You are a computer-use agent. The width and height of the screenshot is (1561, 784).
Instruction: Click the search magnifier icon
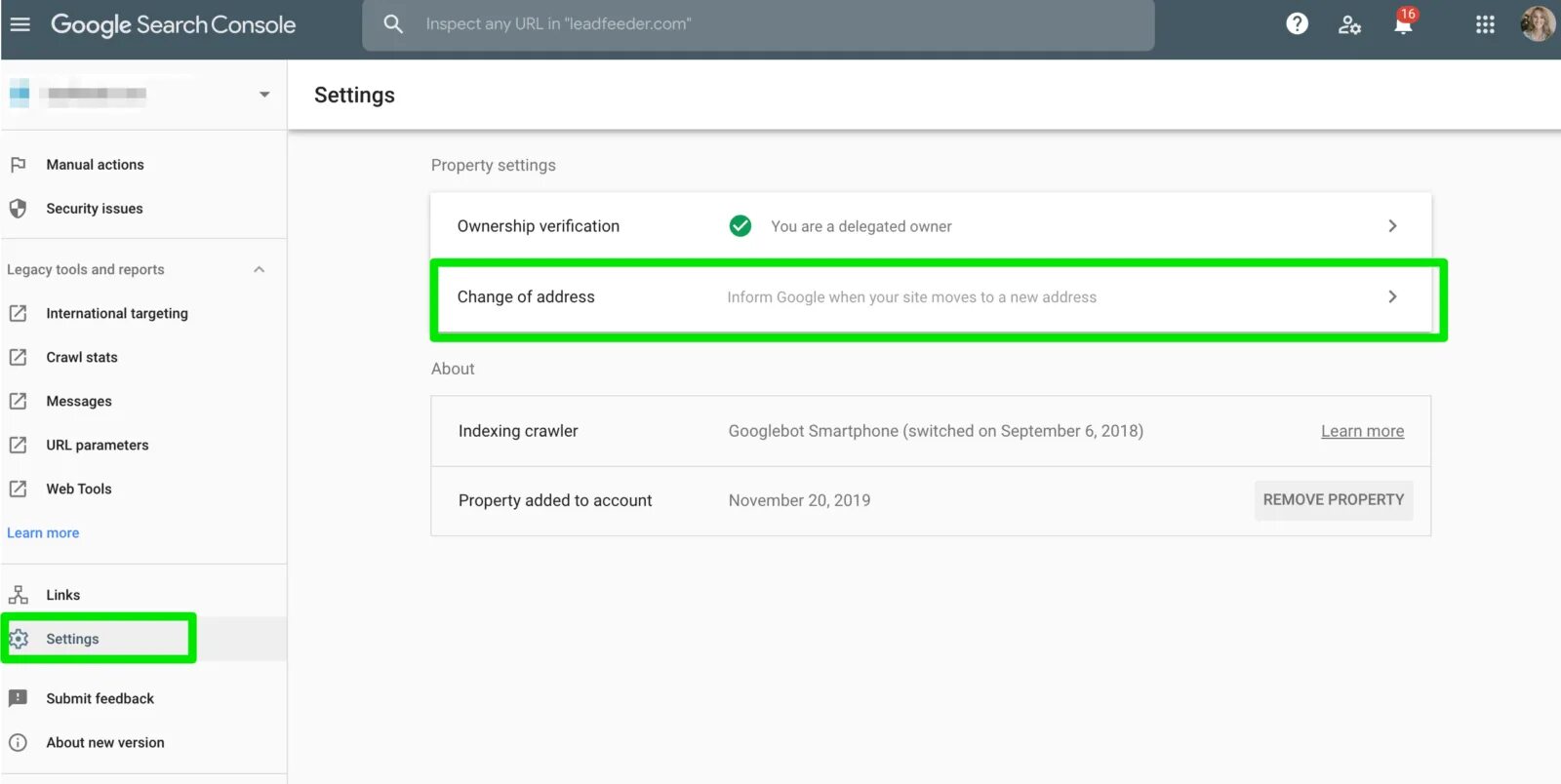coord(393,23)
